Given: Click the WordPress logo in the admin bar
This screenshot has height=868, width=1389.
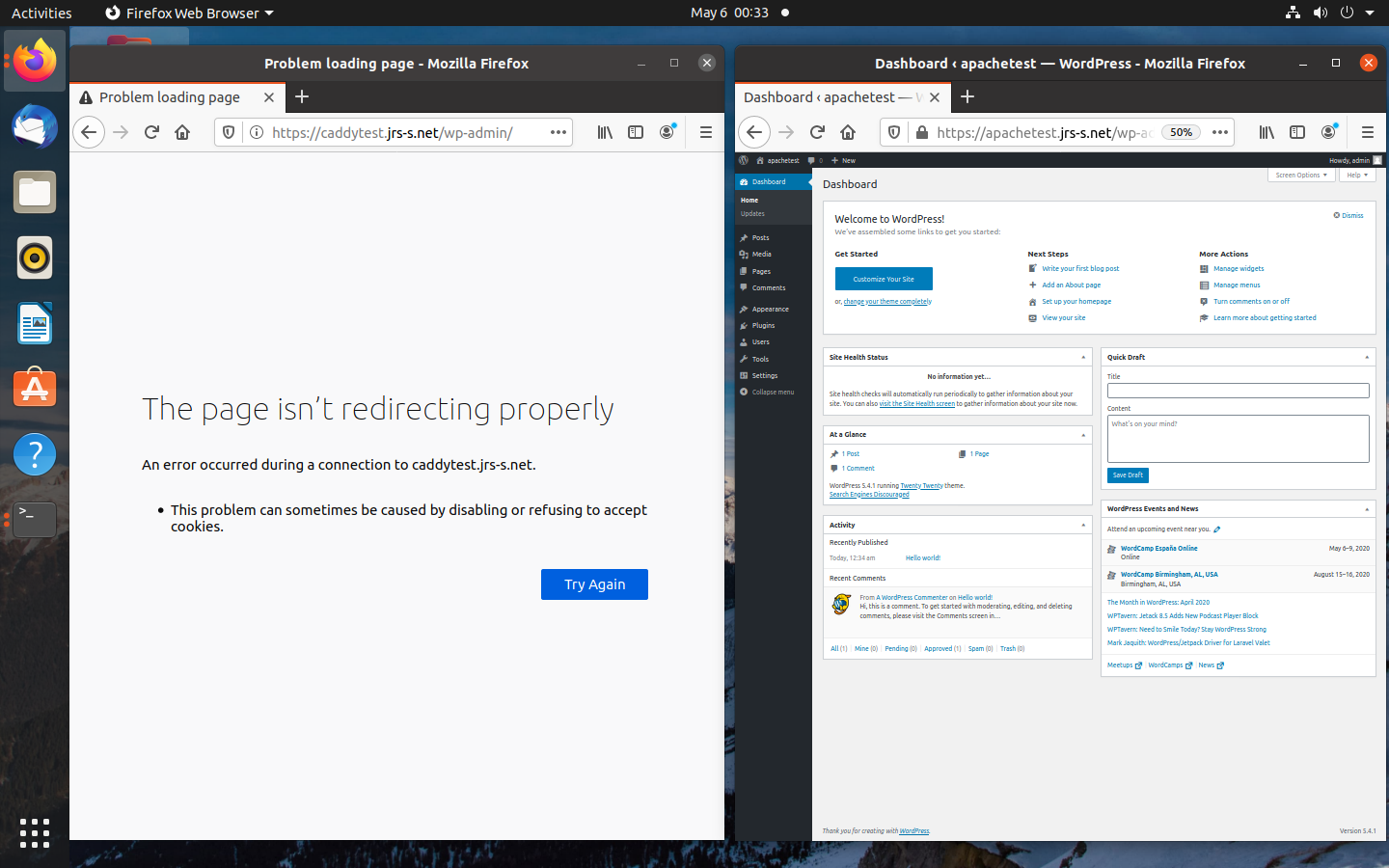Looking at the screenshot, I should (744, 160).
